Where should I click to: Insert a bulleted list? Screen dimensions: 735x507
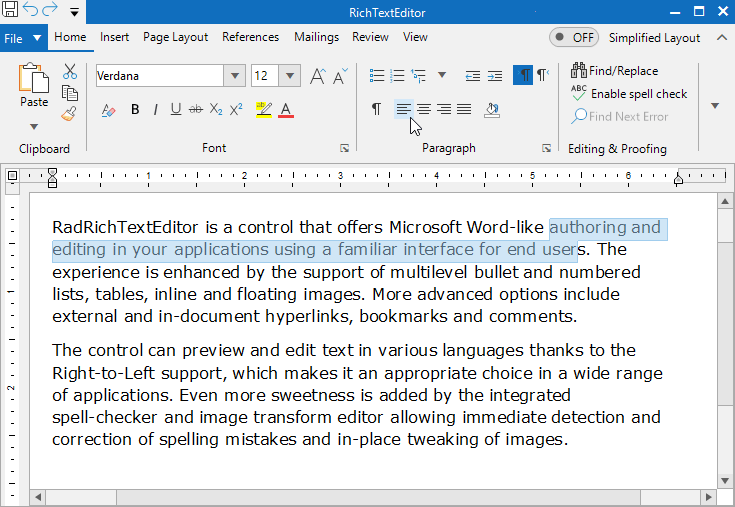(377, 75)
